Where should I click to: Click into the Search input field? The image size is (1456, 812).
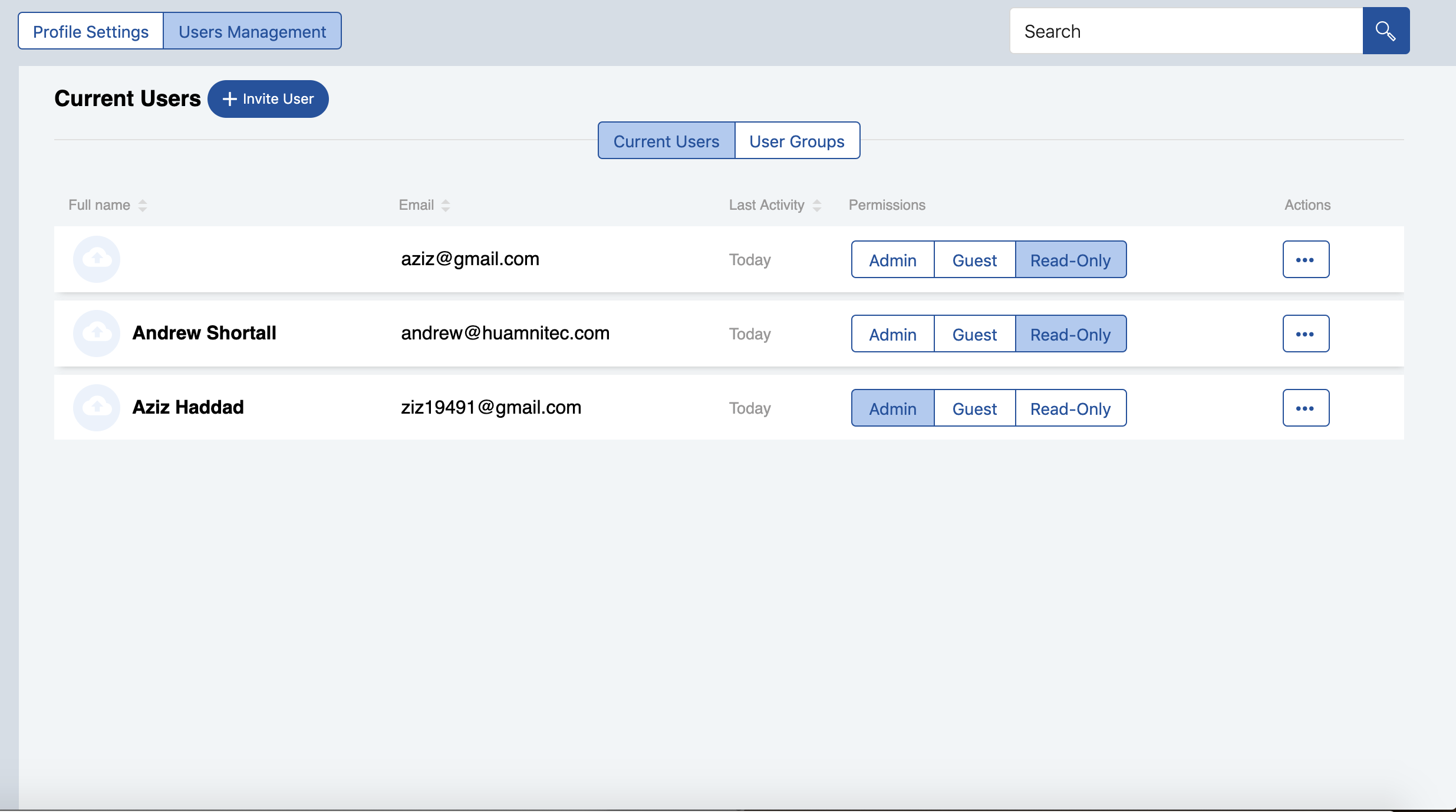click(1185, 31)
